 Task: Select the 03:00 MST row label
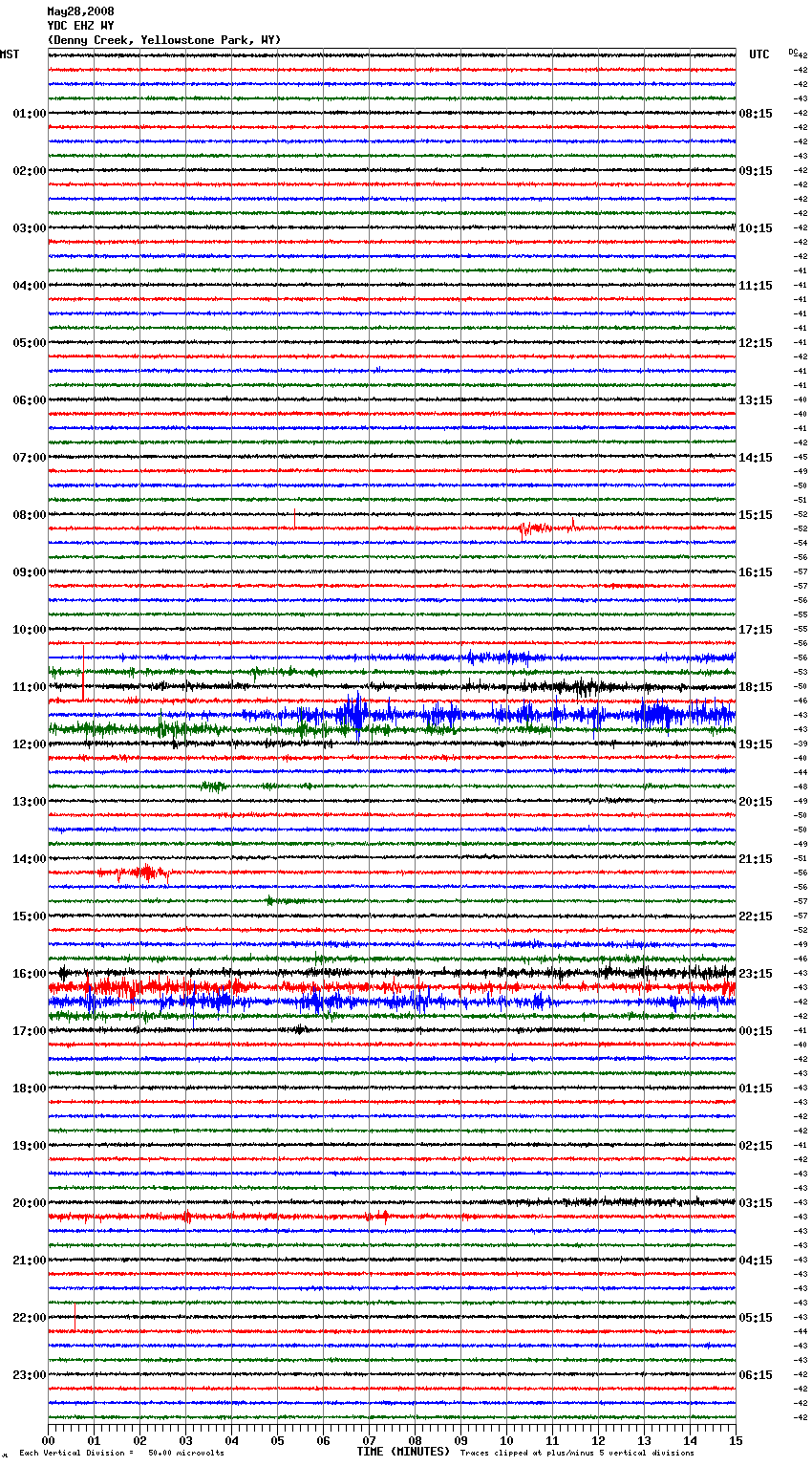coord(30,228)
